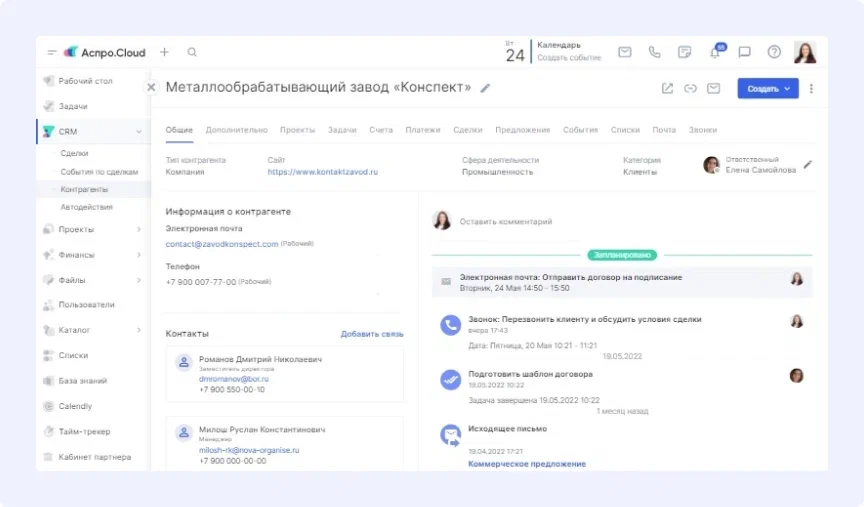Screen dimensions: 864x507
Task: Switch to the События tab
Action: pyautogui.click(x=580, y=130)
